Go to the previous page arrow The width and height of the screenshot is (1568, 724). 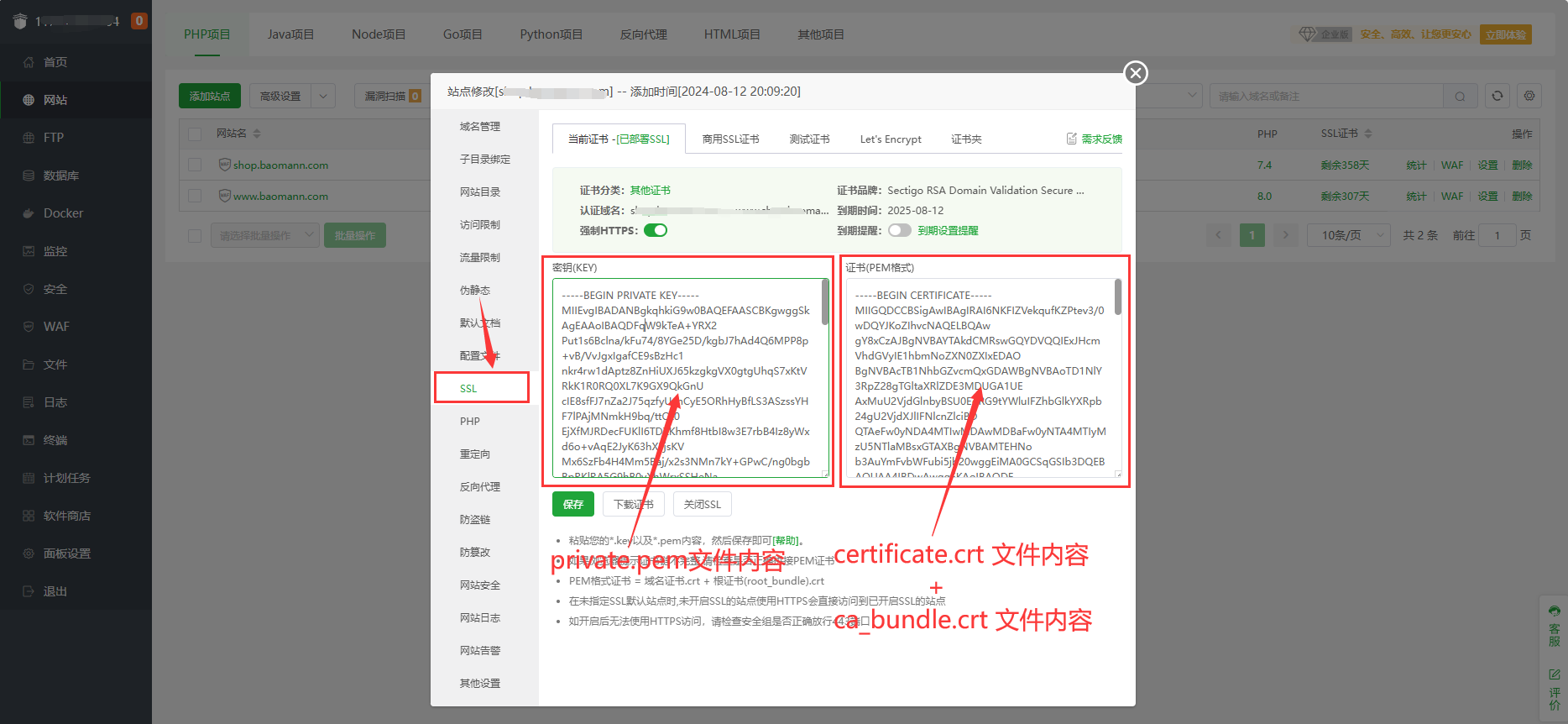(x=1219, y=235)
